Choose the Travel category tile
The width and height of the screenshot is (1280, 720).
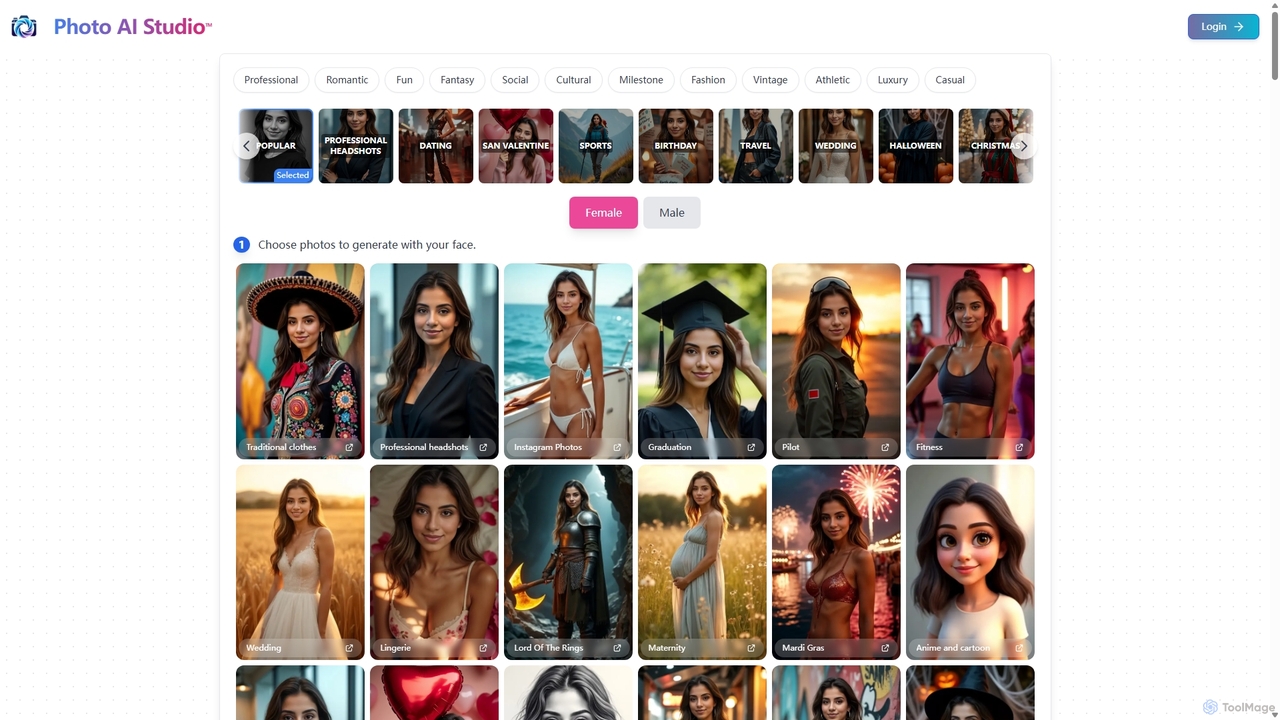point(756,146)
